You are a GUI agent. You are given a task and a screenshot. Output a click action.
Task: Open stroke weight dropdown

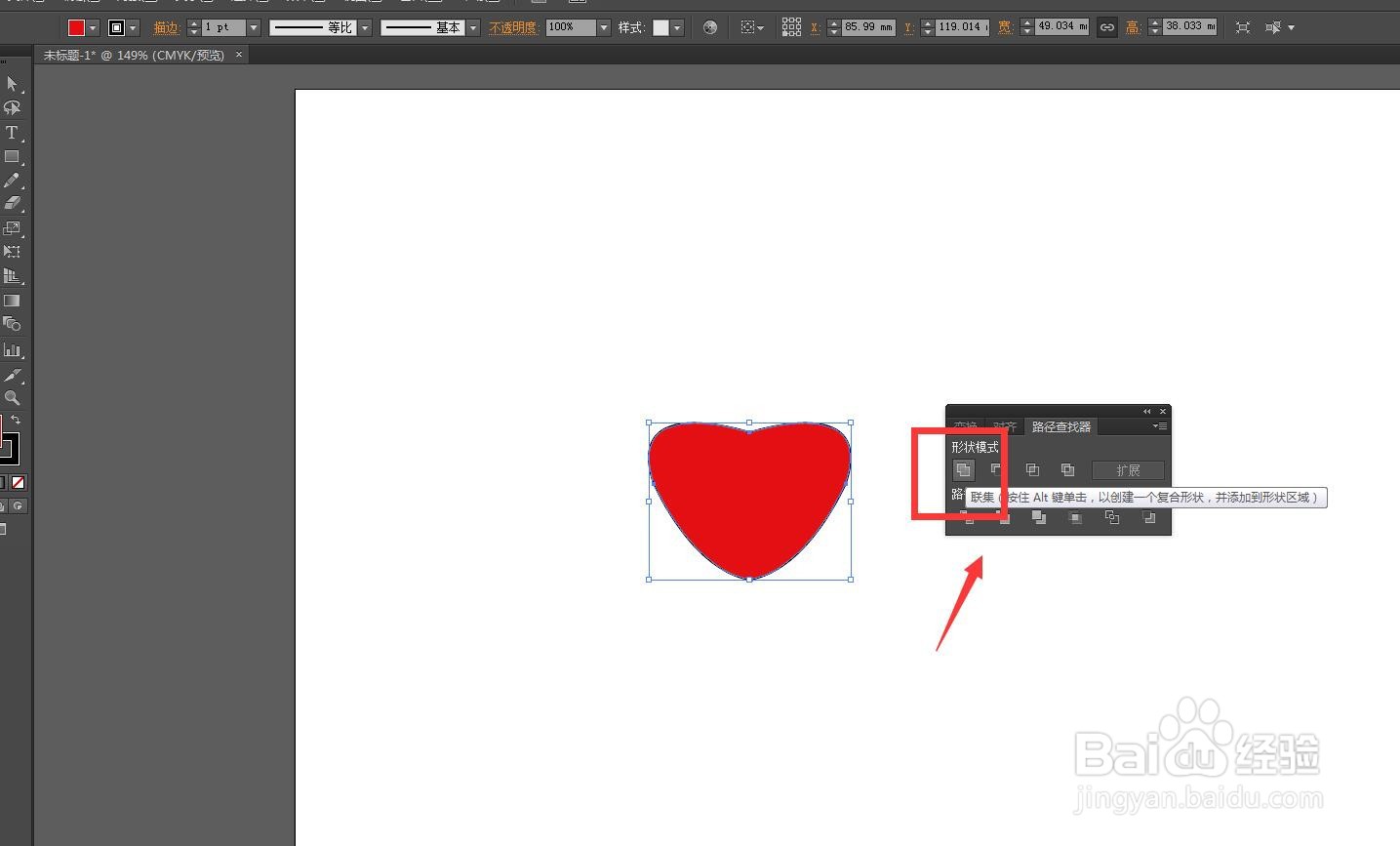pyautogui.click(x=254, y=28)
